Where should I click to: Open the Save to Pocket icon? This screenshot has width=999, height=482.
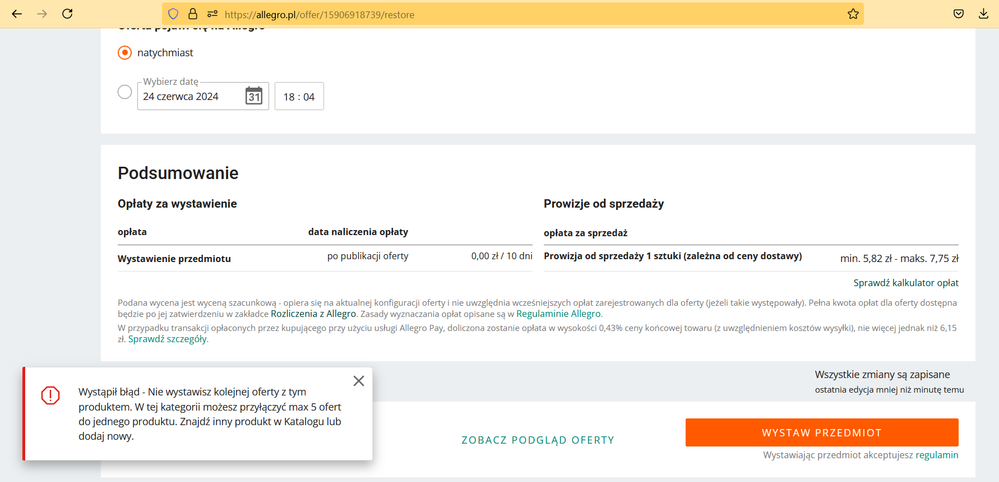click(958, 14)
